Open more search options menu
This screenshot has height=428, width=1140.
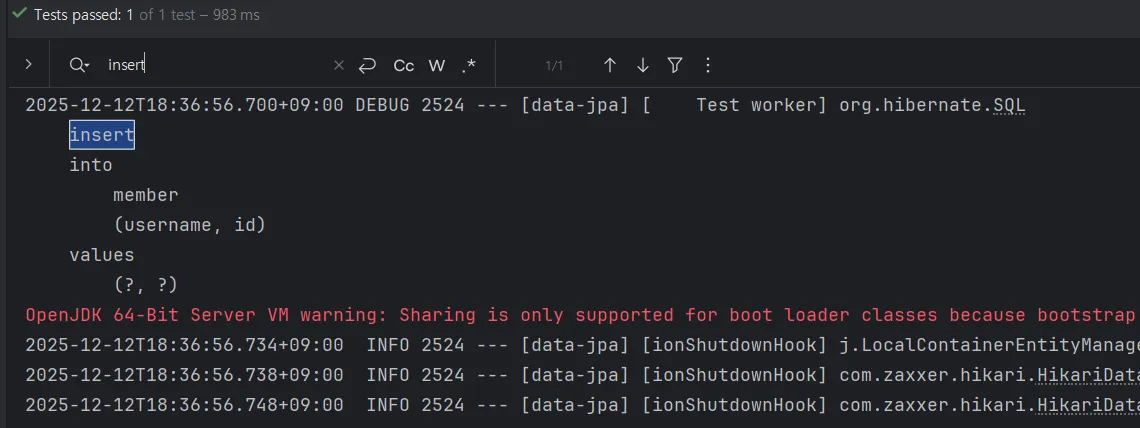click(707, 65)
